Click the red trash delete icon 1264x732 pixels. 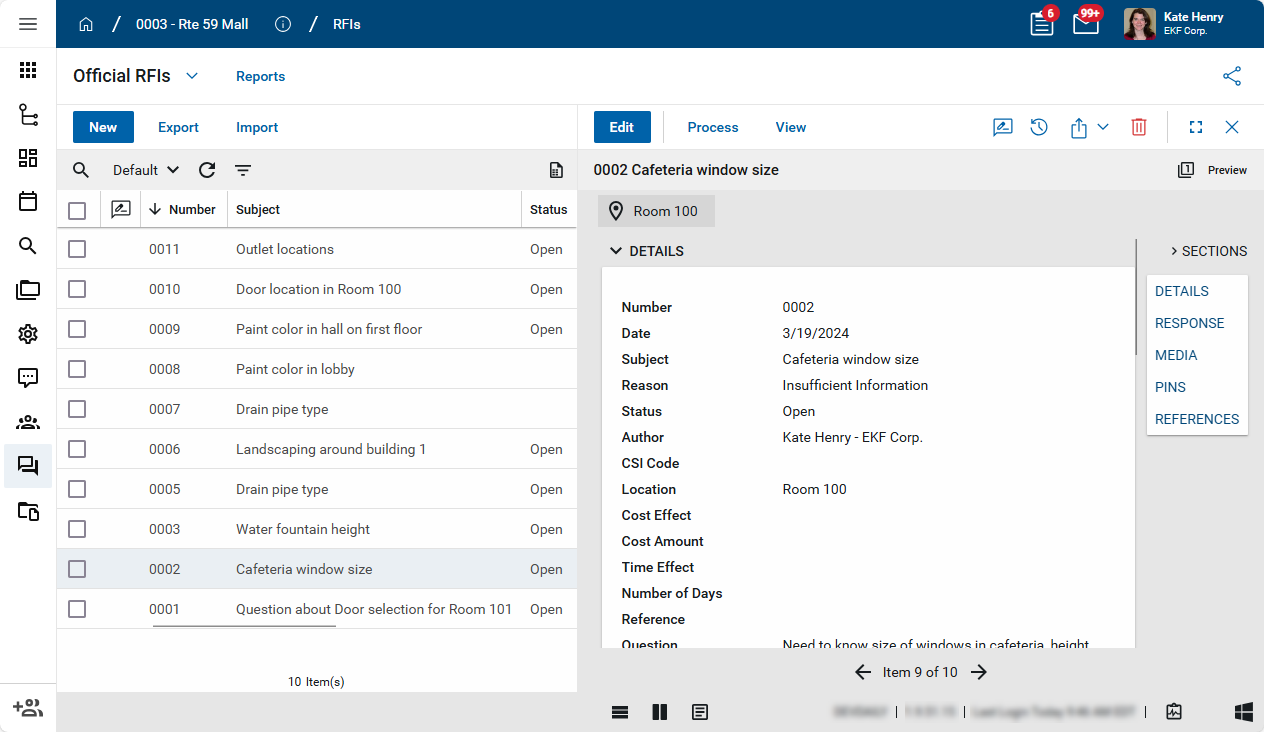point(1138,127)
